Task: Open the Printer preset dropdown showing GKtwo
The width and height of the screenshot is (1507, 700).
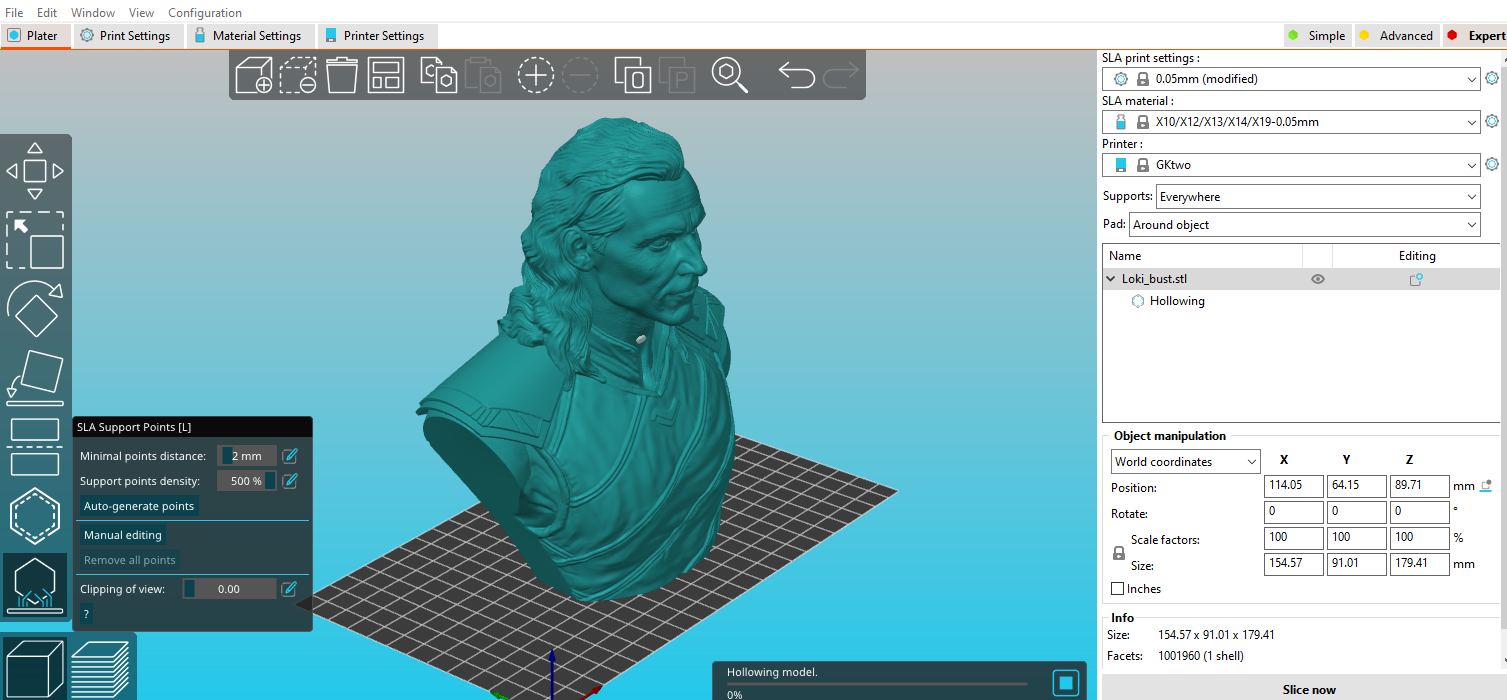Action: [1291, 165]
